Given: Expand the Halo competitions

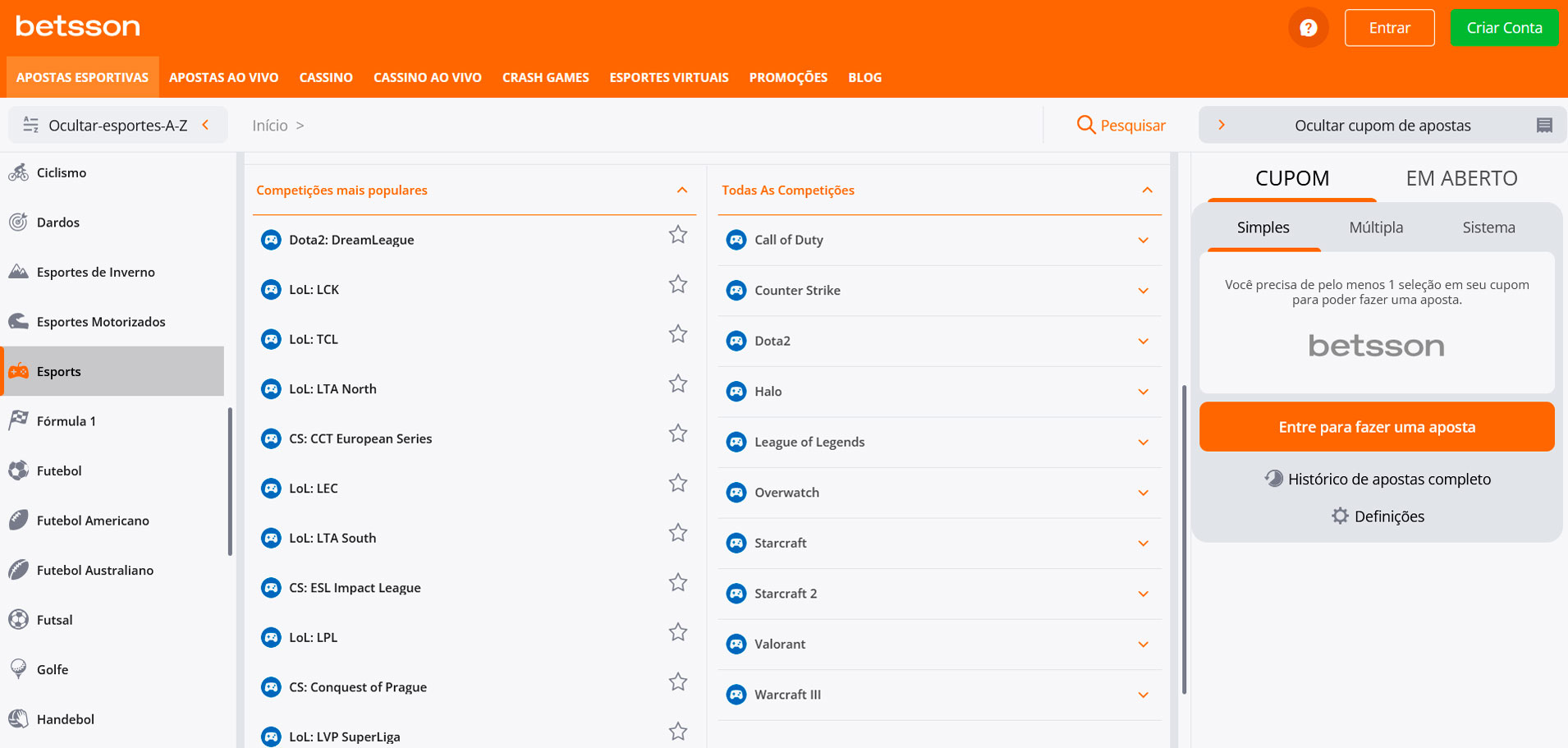Looking at the screenshot, I should pyautogui.click(x=1144, y=392).
